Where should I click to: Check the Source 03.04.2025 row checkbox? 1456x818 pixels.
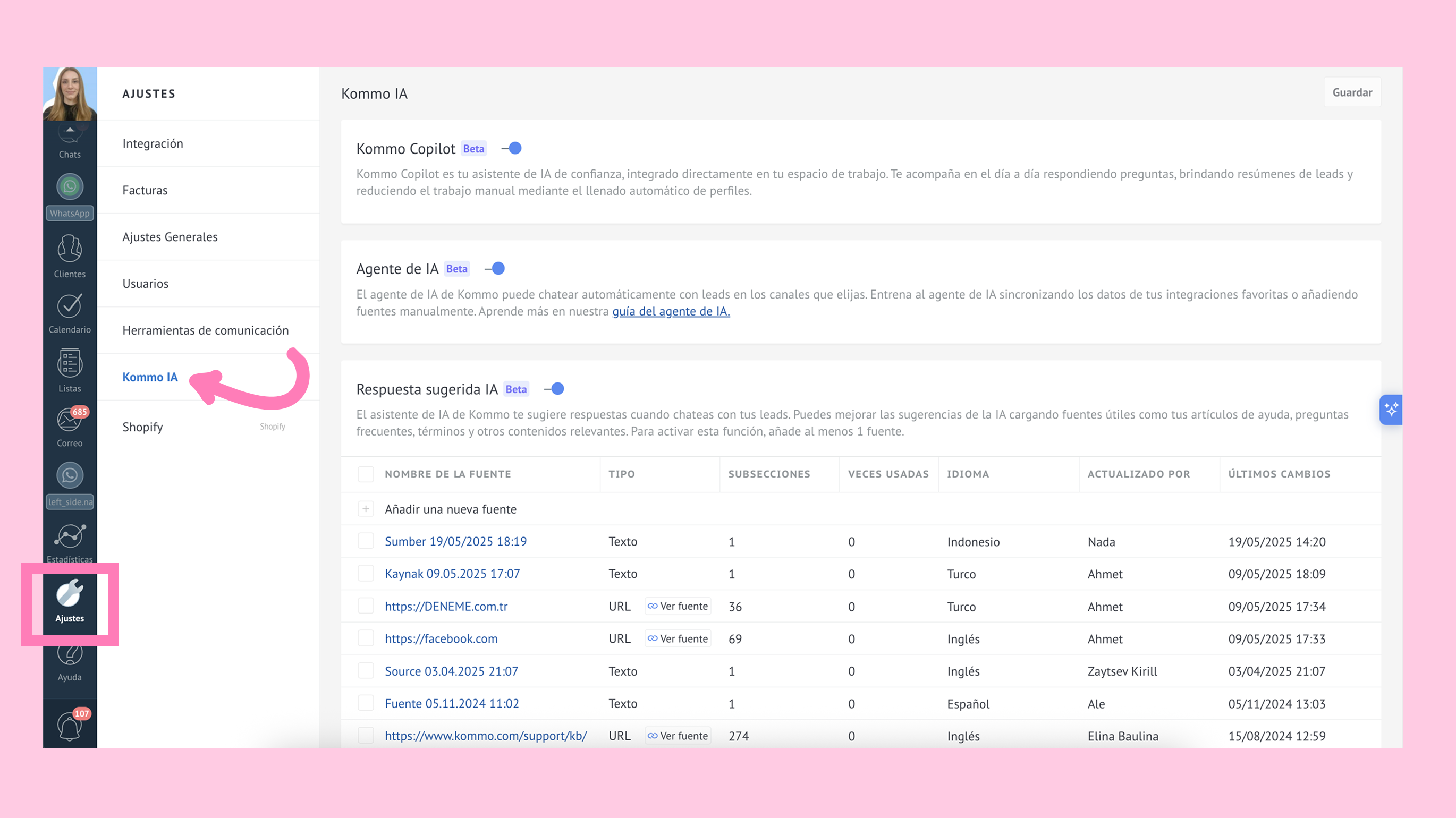(x=366, y=671)
